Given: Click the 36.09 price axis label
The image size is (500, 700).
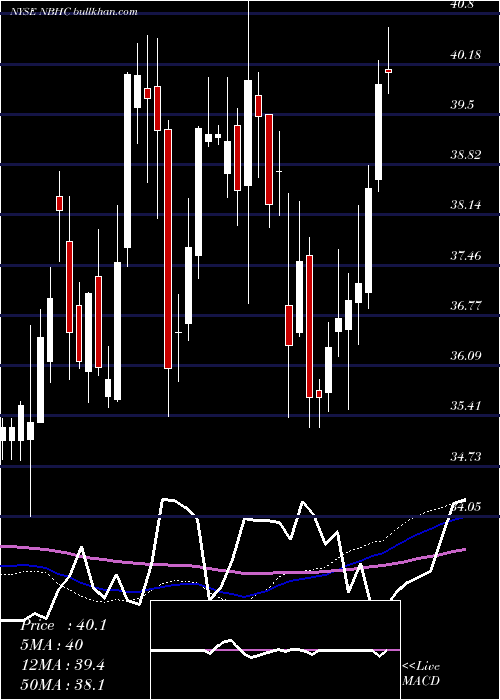Looking at the screenshot, I should click(466, 356).
